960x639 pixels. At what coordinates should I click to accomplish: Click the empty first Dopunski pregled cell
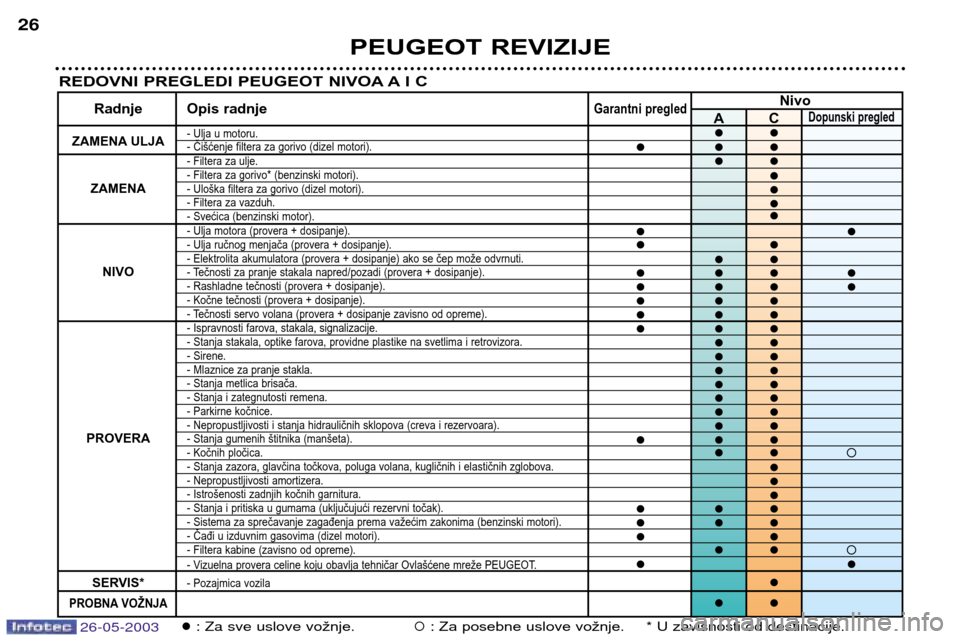(851, 132)
